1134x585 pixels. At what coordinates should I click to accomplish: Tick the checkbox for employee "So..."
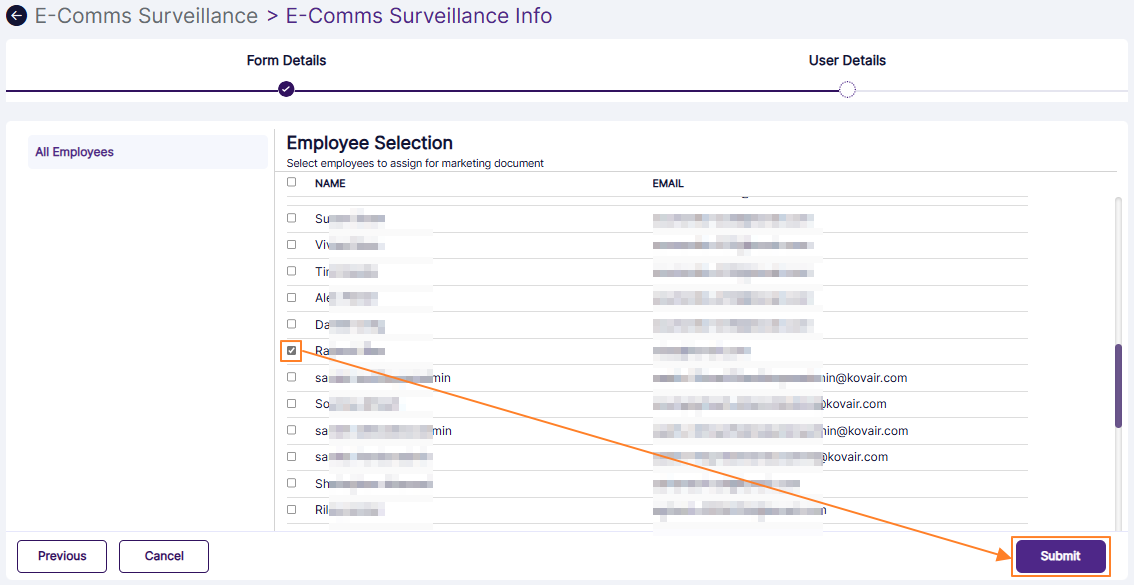click(292, 403)
